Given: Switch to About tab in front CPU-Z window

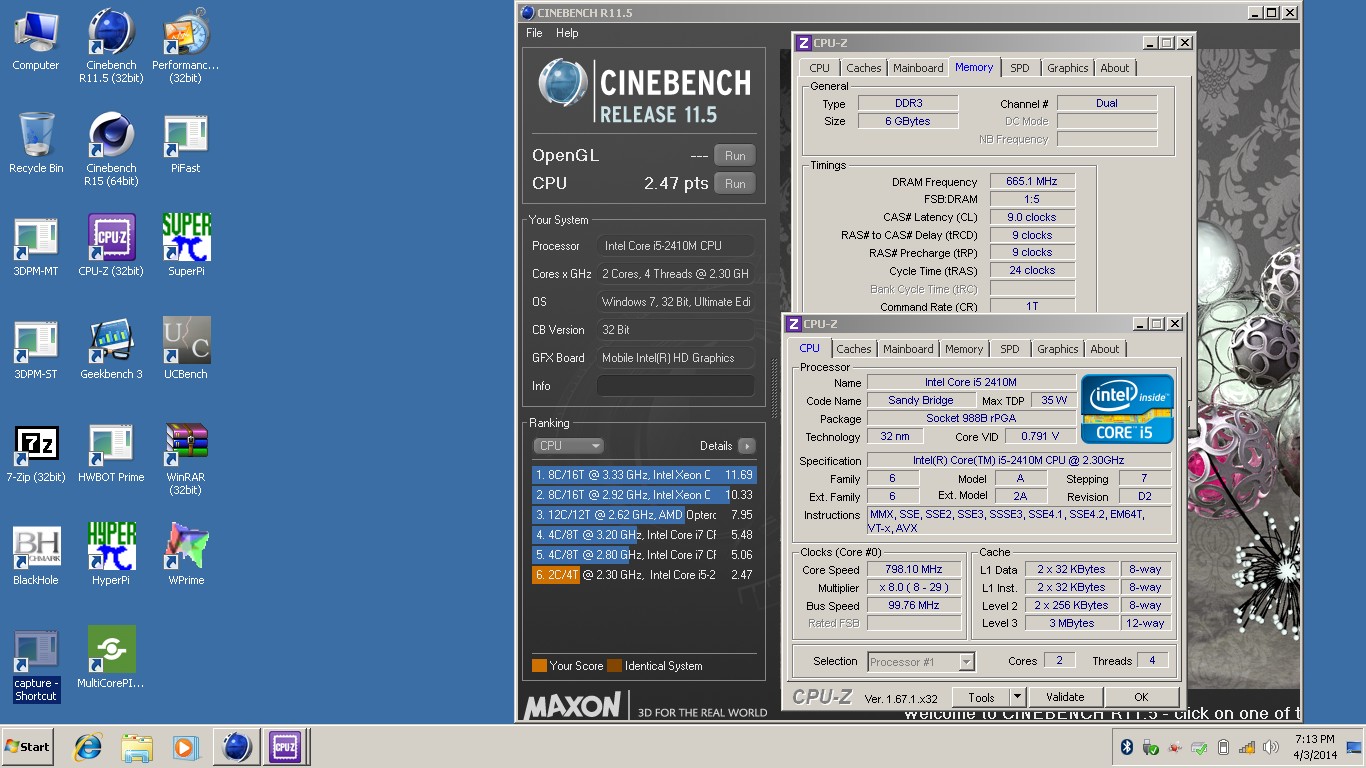Looking at the screenshot, I should click(1105, 349).
